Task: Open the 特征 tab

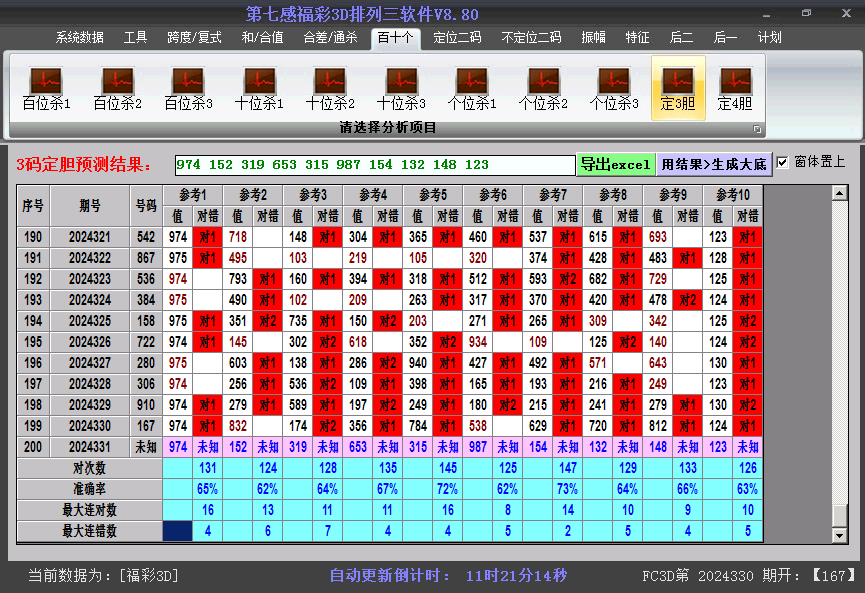Action: pos(638,38)
